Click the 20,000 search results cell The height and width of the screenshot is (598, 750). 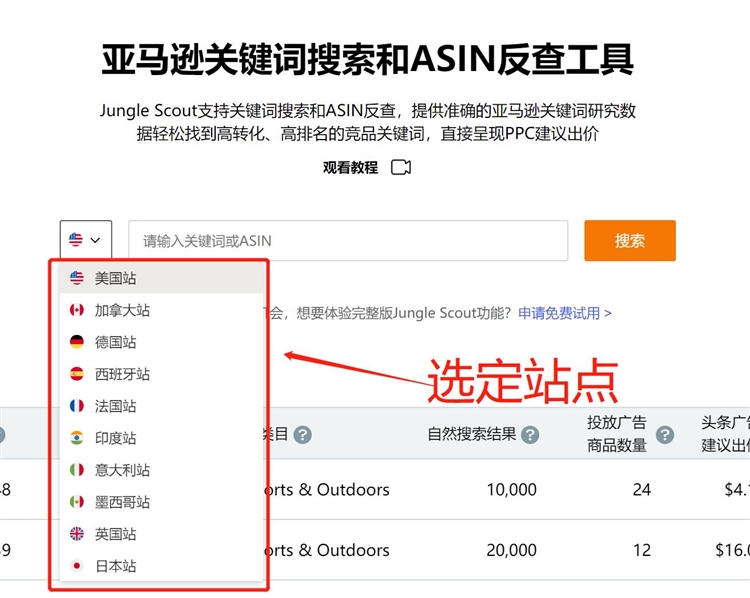click(511, 550)
